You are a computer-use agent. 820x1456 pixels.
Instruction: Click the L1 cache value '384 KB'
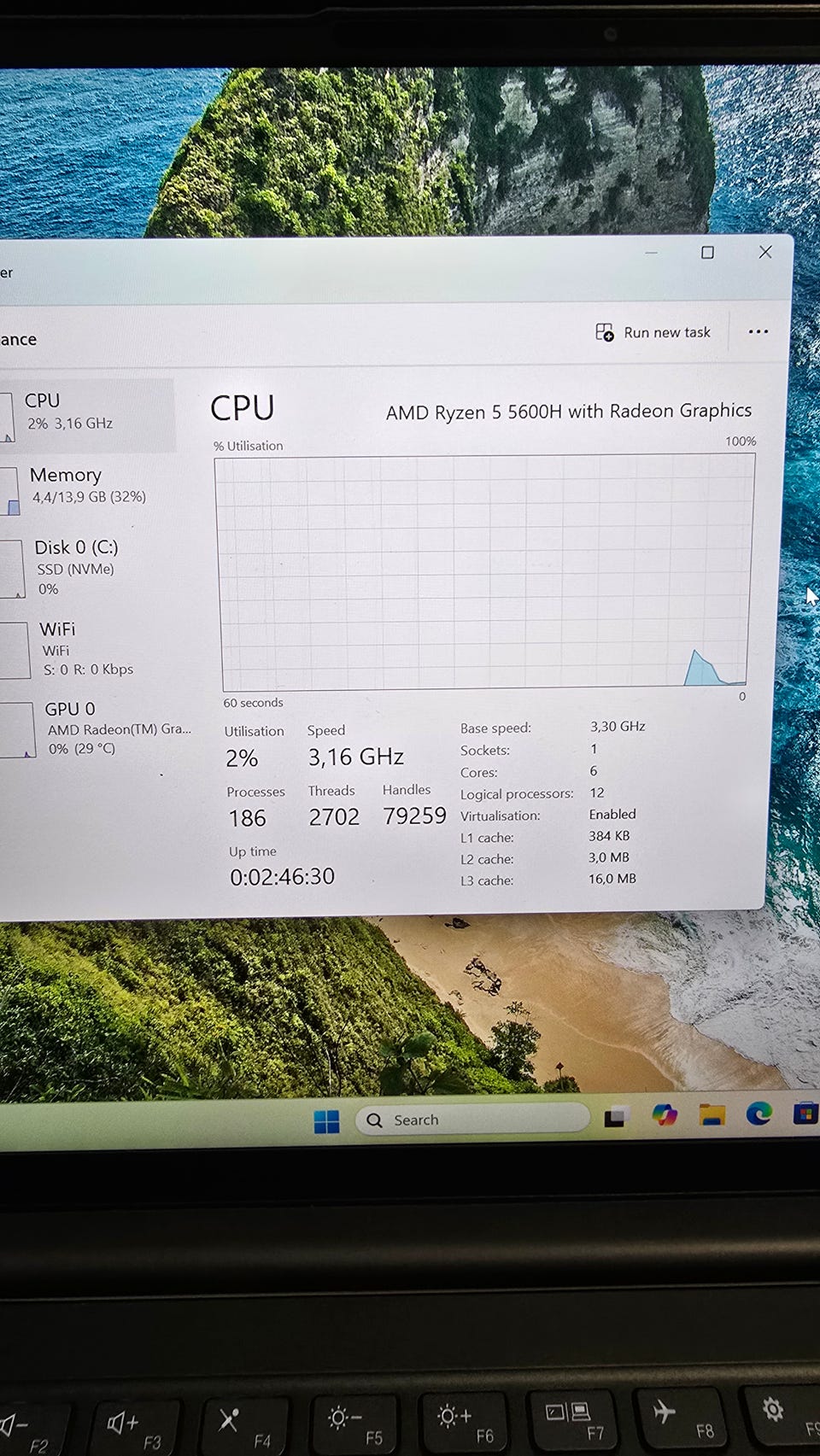coord(609,835)
